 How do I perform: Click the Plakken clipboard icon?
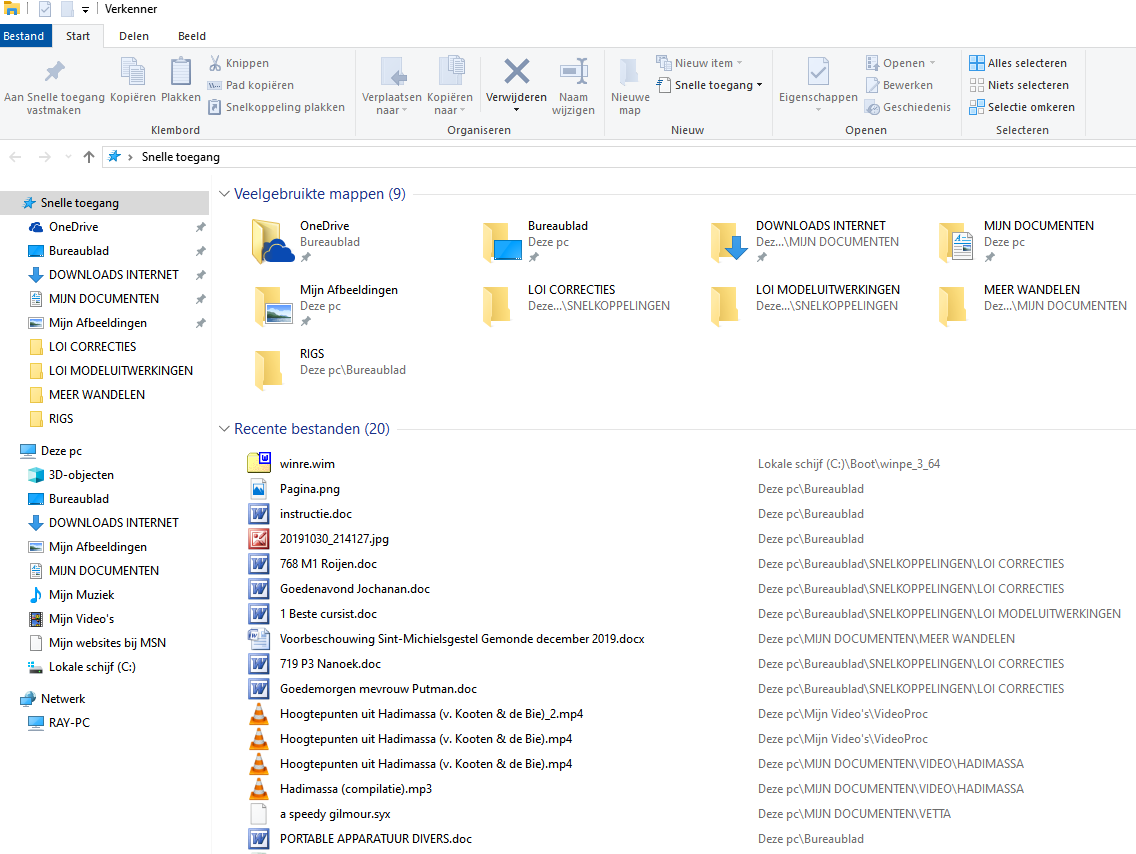point(181,72)
